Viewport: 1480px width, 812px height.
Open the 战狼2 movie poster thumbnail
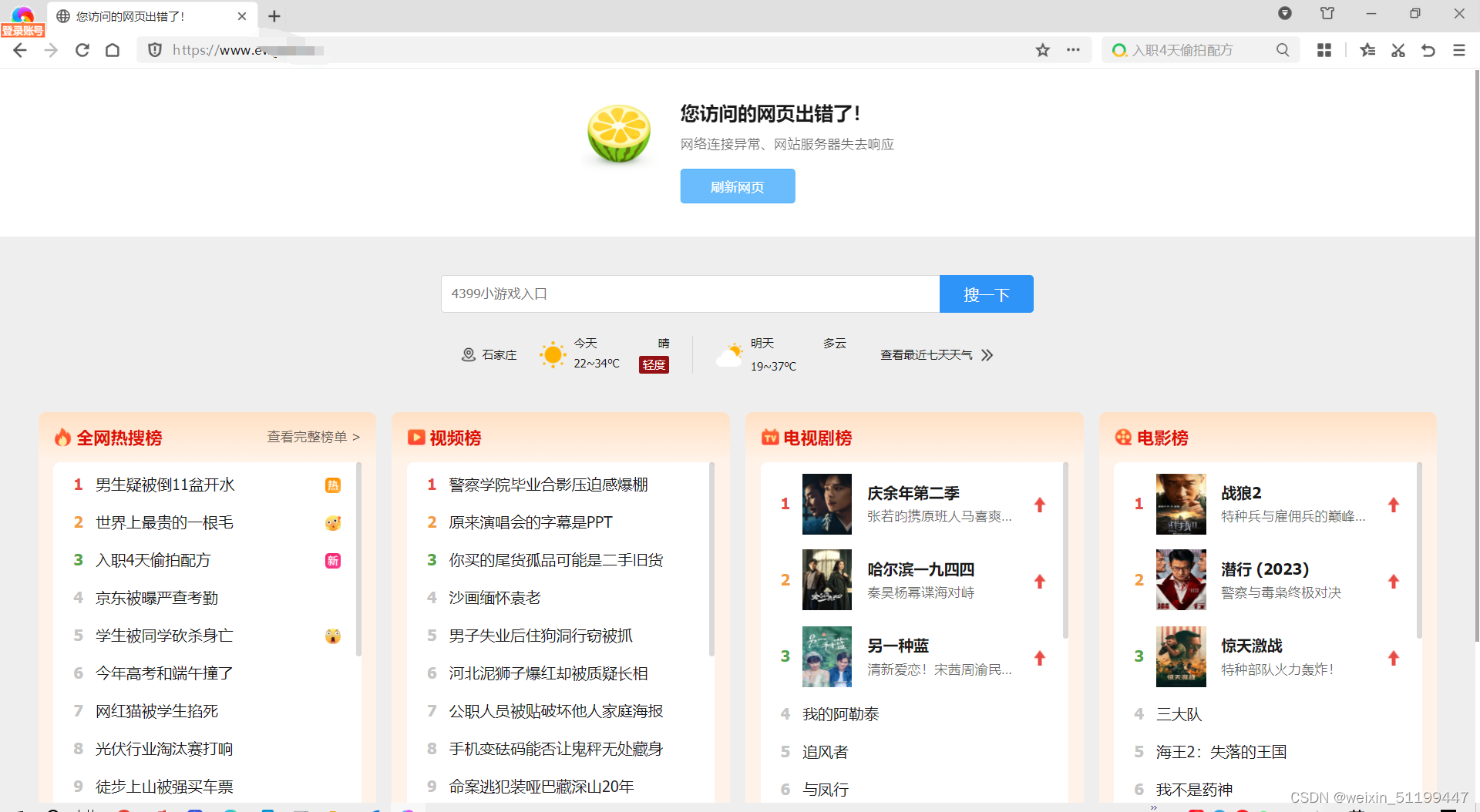coord(1180,504)
